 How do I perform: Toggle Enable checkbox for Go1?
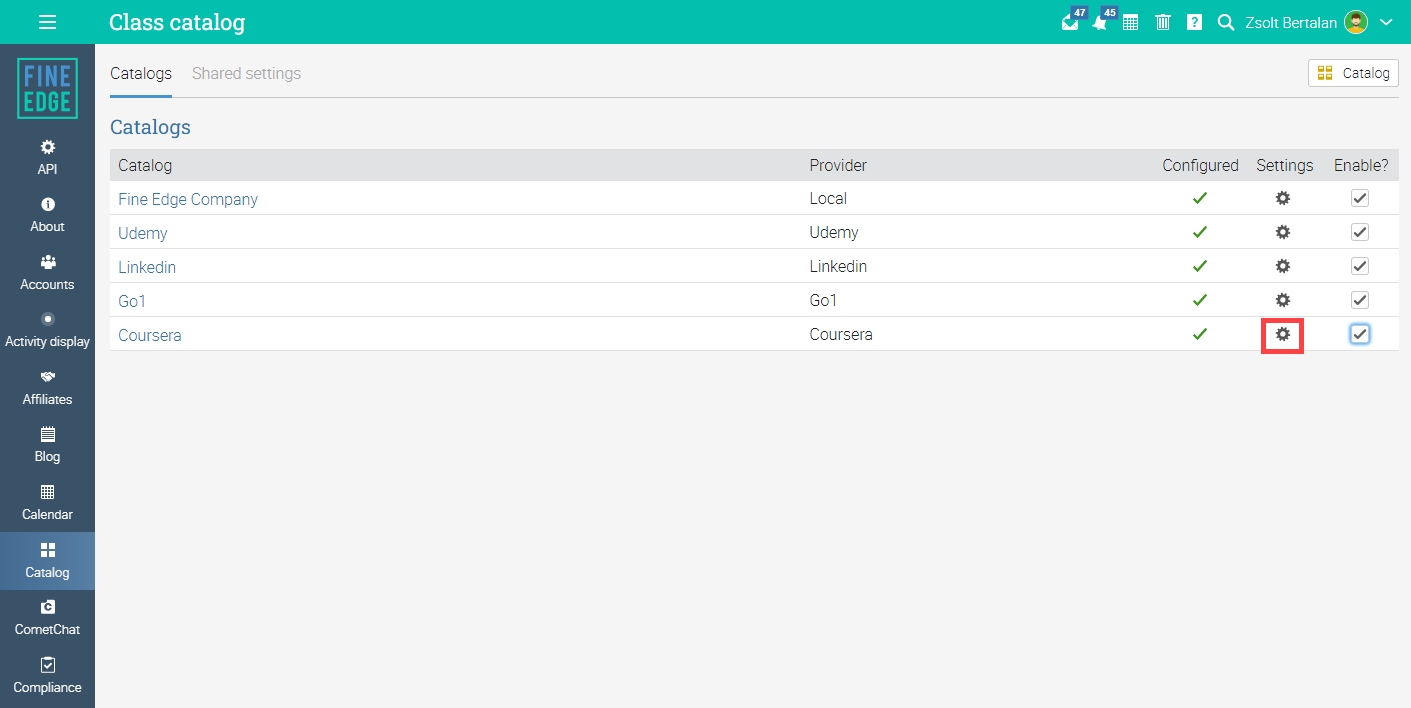1359,300
